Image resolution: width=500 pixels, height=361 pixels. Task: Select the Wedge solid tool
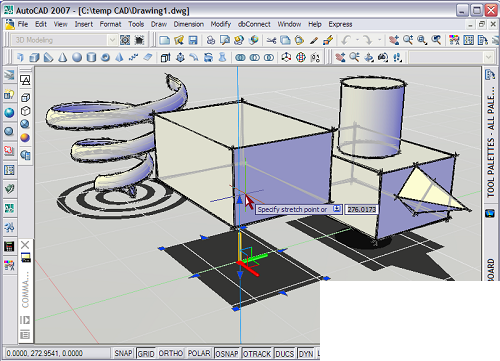pos(49,57)
